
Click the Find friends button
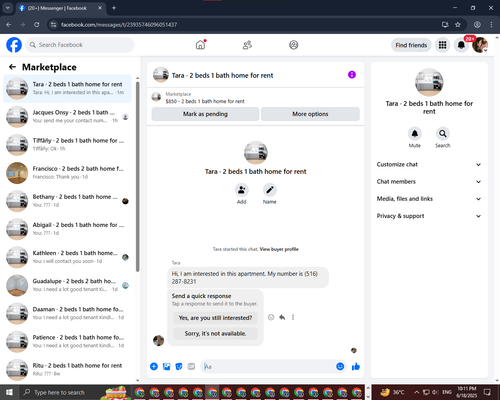(x=411, y=45)
